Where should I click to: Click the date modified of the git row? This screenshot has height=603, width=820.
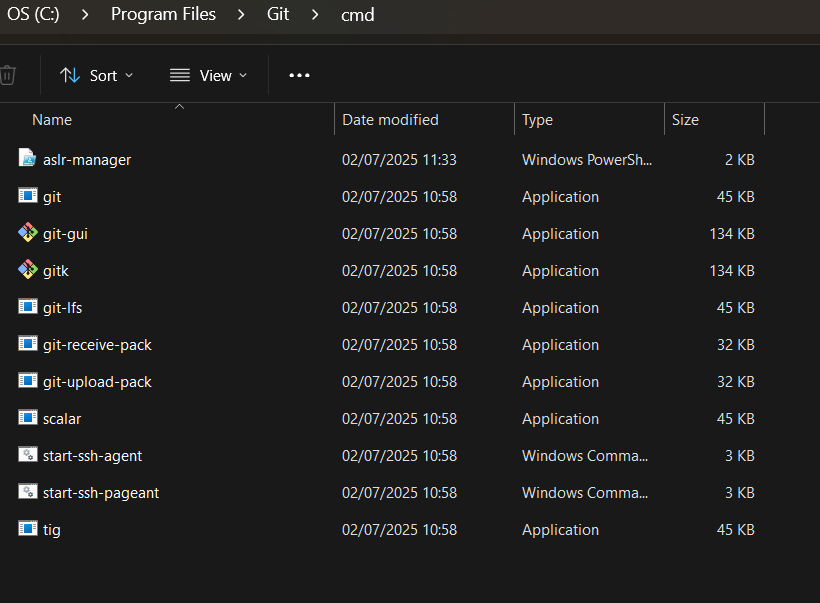point(399,197)
